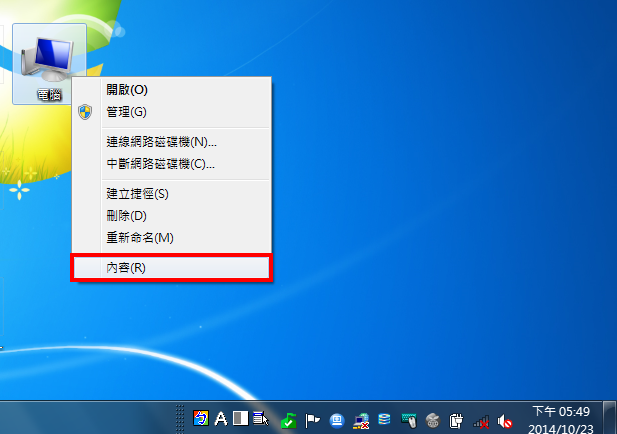Toggle the half/full-width shape indicator
The height and width of the screenshot is (434, 617).
point(240,419)
